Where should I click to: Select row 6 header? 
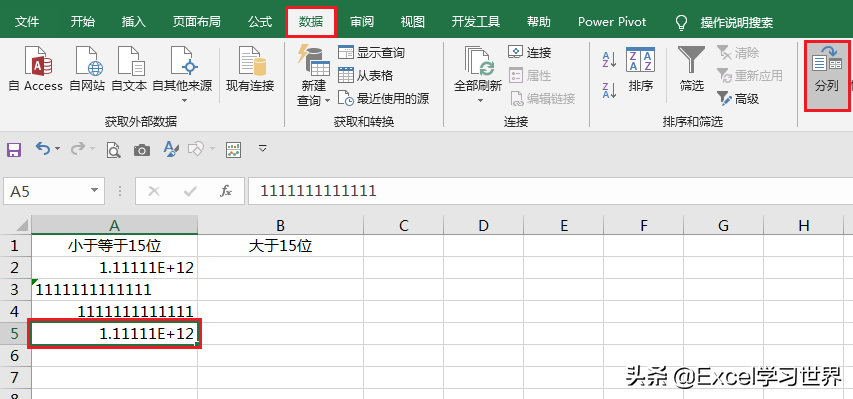click(15, 355)
